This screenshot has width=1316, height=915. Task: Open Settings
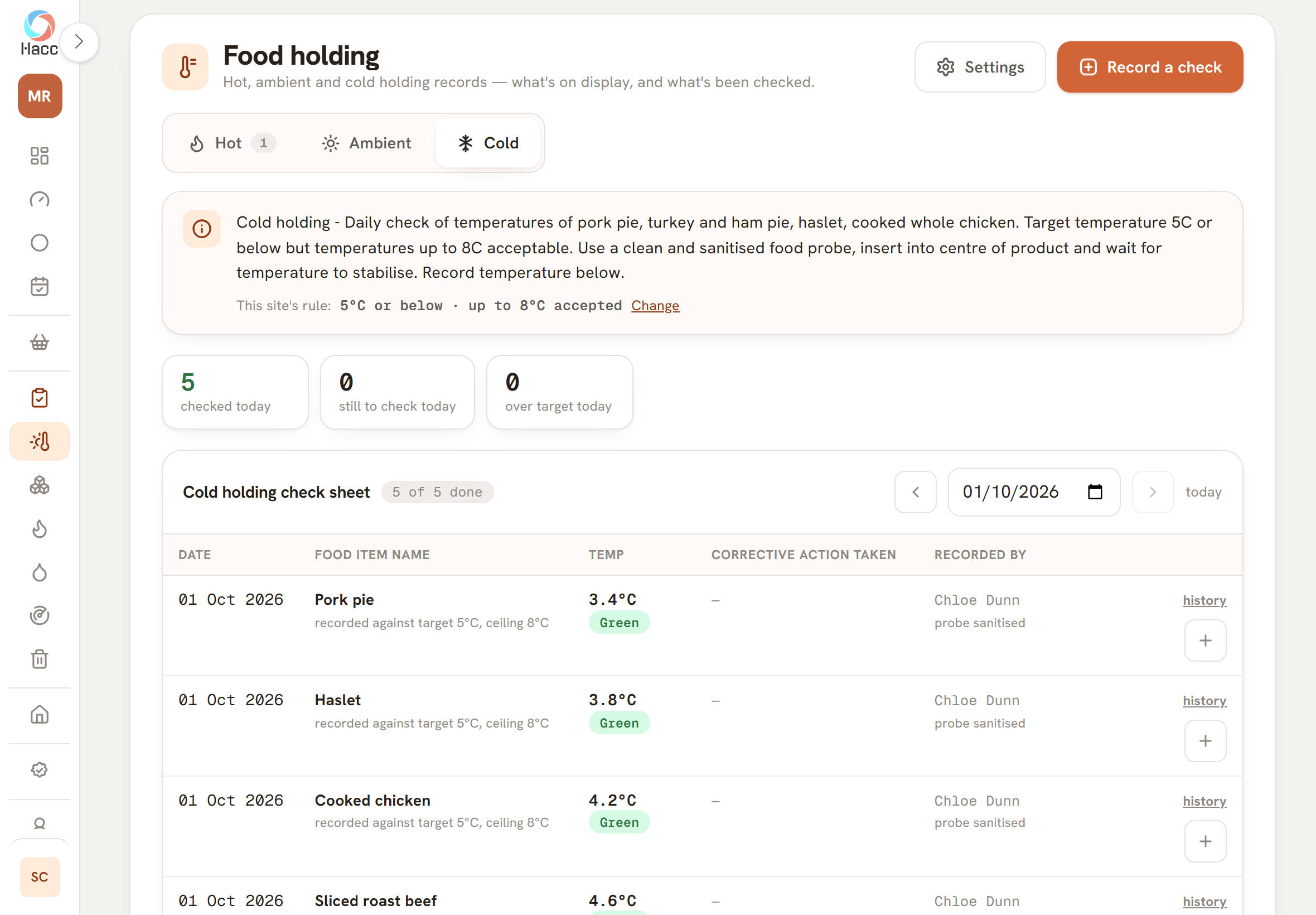click(x=980, y=67)
